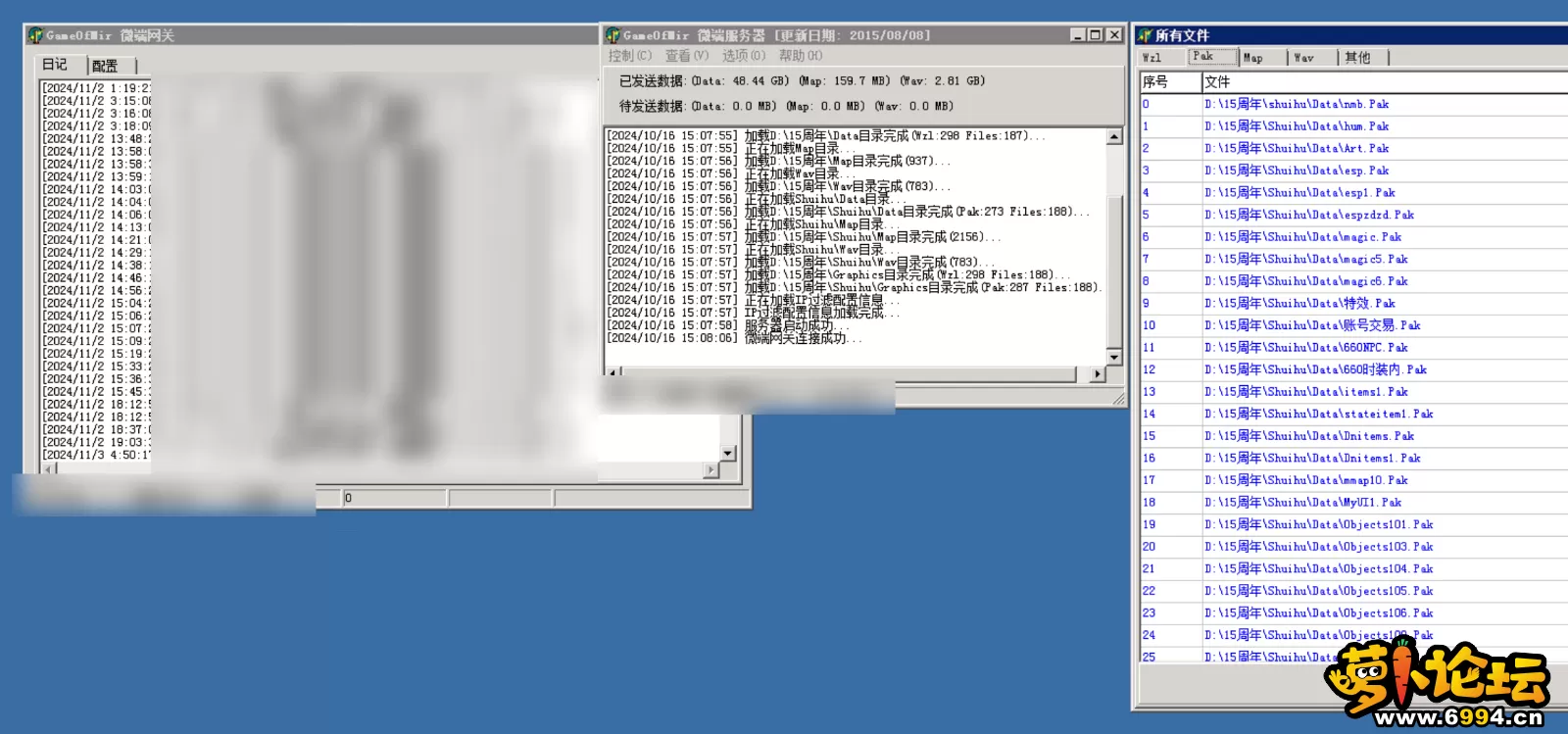Select file row DnItems.Pak
The height and width of the screenshot is (734, 1568).
pyautogui.click(x=1353, y=436)
